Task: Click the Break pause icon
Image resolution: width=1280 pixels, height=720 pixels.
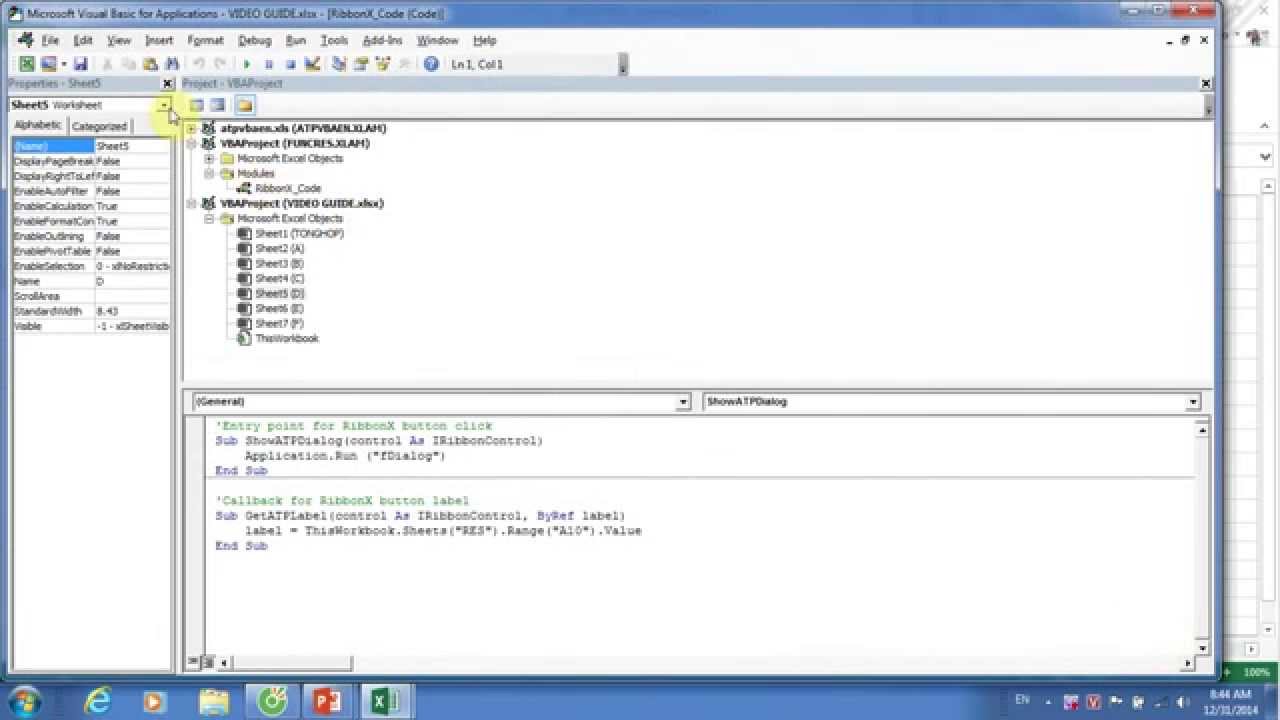Action: click(x=268, y=64)
